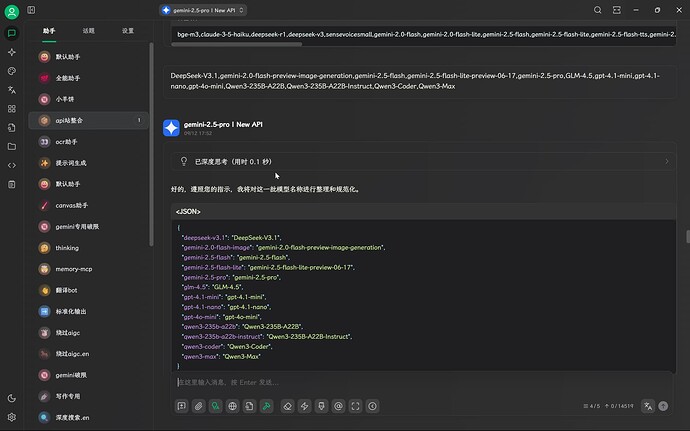Click the <JSON> code block header
The height and width of the screenshot is (431, 690).
[423, 212]
